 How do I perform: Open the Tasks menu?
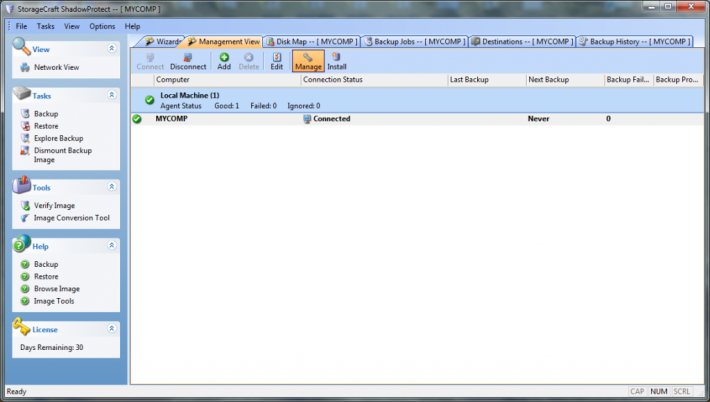45,26
